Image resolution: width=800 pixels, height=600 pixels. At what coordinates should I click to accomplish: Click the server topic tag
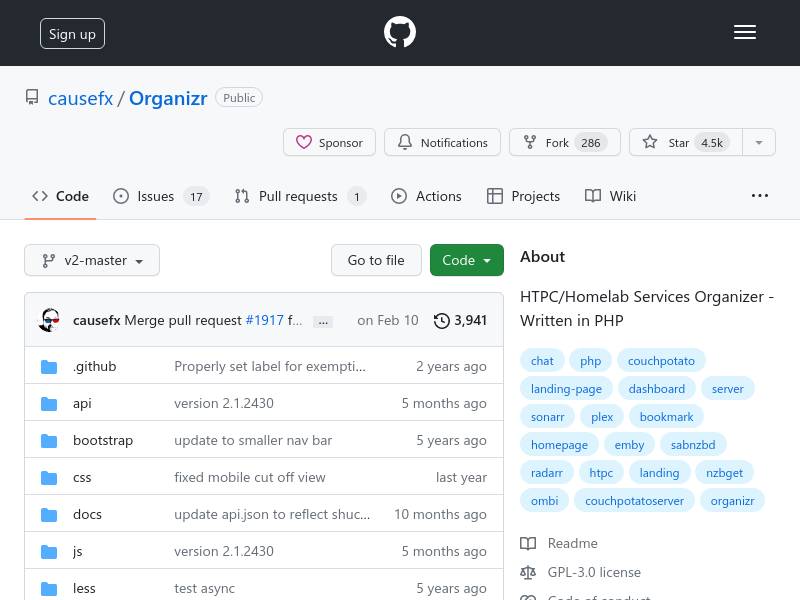728,389
